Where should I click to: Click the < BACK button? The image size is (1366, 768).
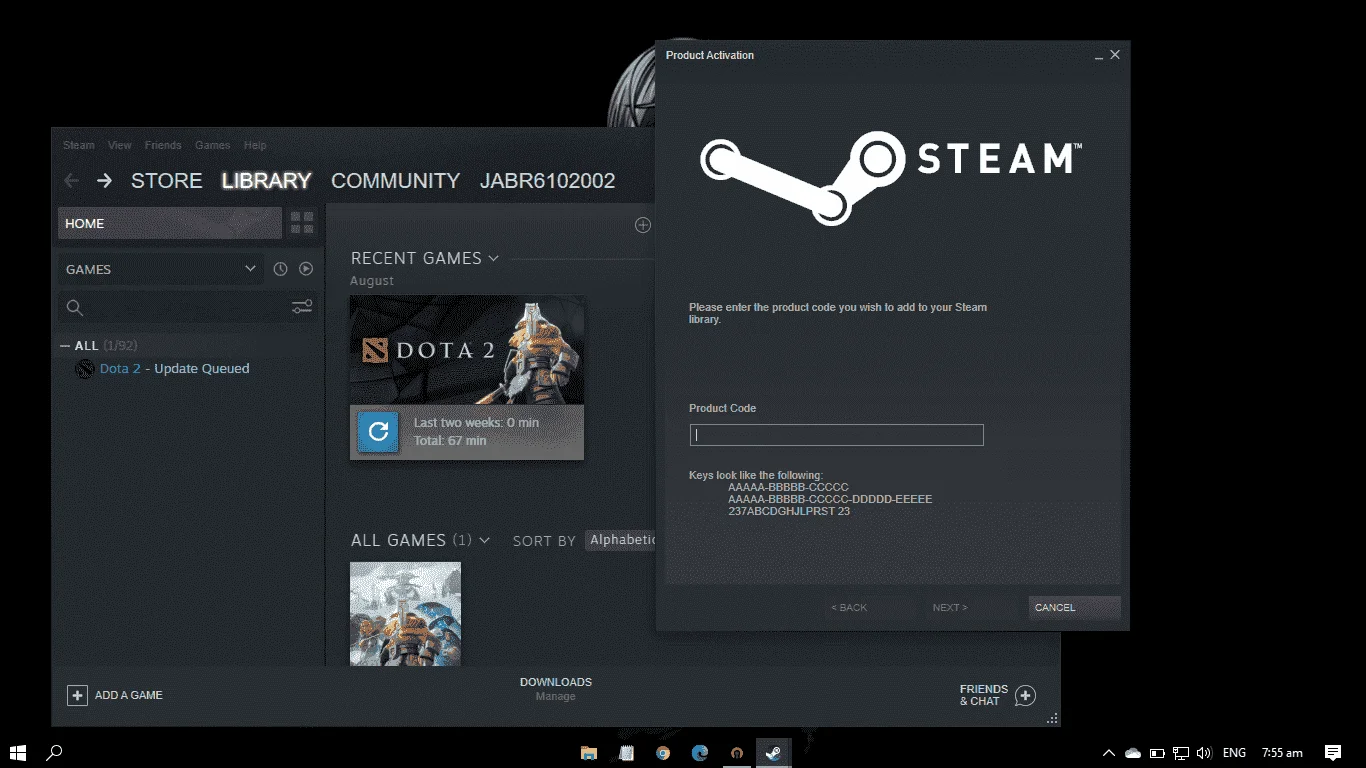[x=870, y=607]
